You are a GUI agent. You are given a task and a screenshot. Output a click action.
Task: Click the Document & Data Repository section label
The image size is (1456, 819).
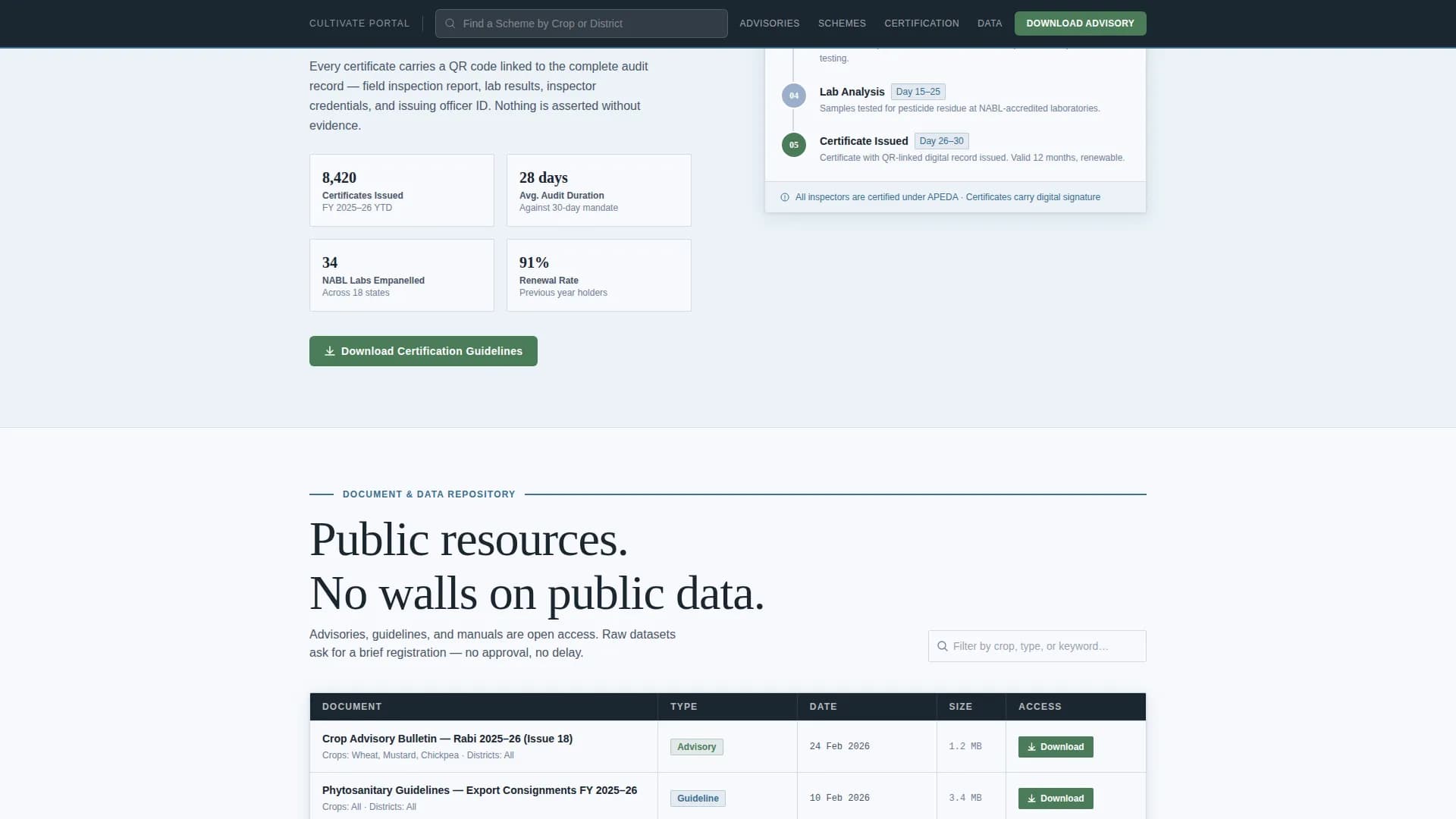pos(428,494)
